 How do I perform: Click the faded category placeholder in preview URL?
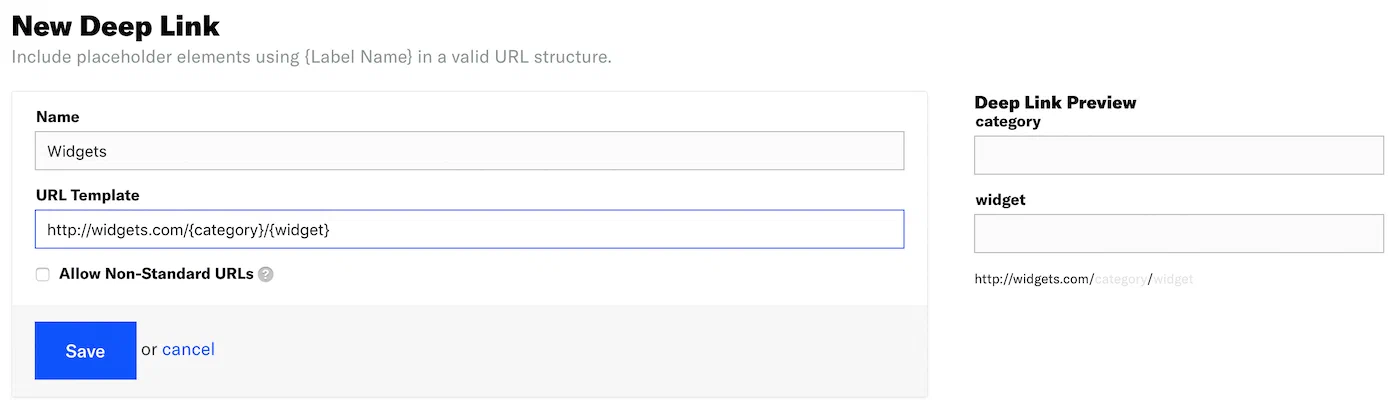tap(1121, 279)
